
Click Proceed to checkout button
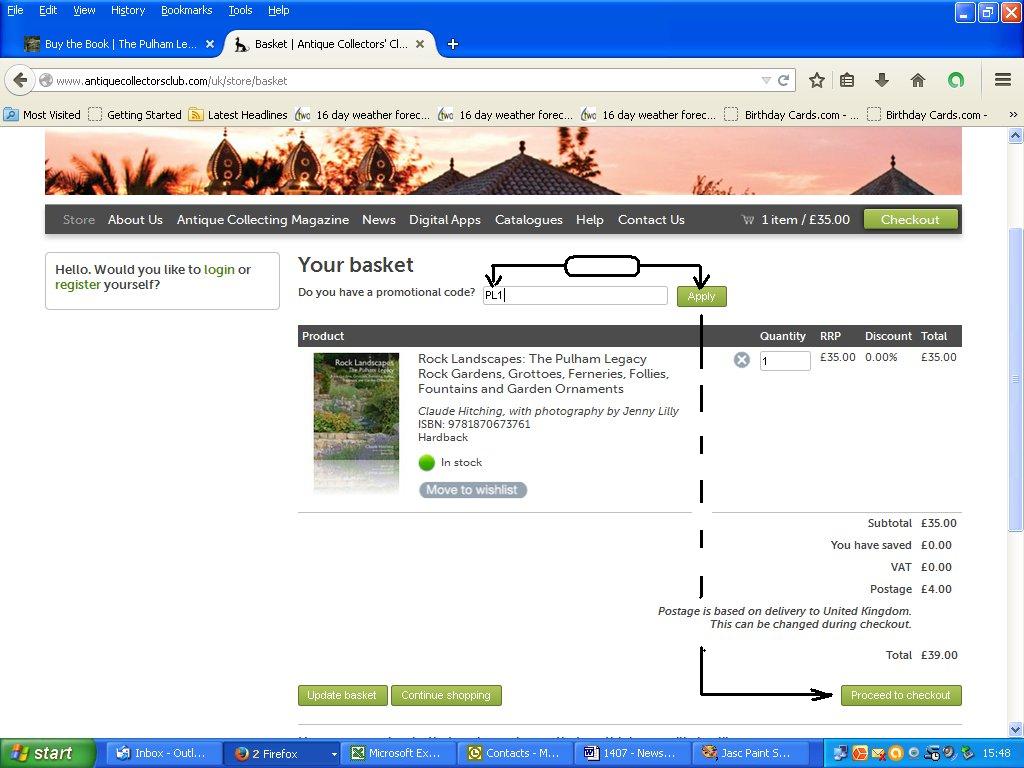click(900, 695)
